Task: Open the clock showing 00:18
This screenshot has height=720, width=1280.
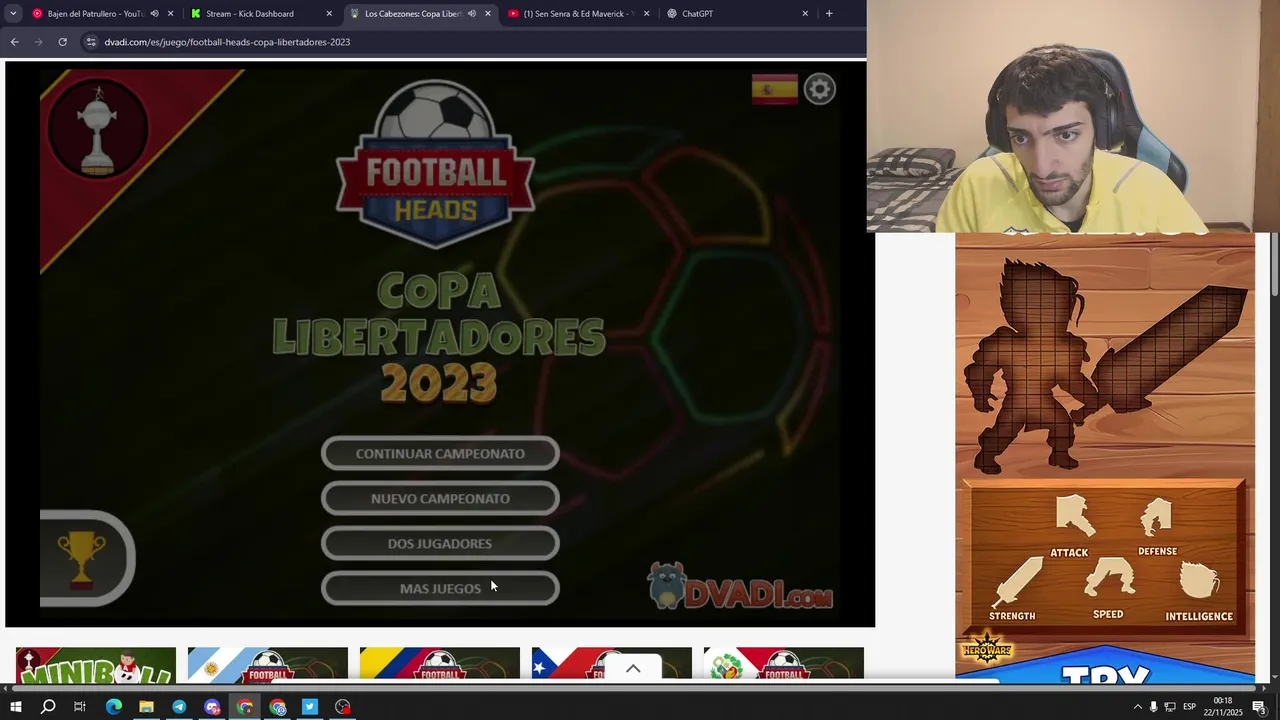Action: 1223,707
